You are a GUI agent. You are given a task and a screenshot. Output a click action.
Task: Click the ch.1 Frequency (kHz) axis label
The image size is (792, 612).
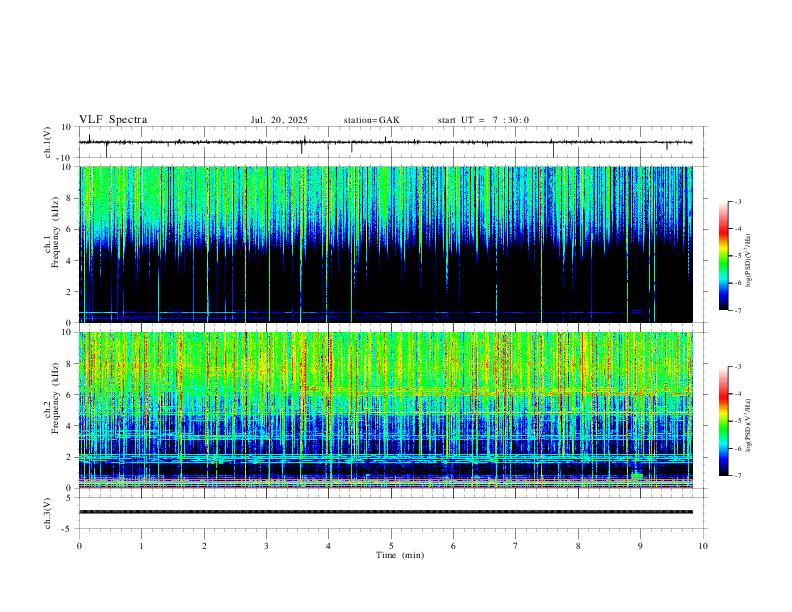pyautogui.click(x=55, y=232)
